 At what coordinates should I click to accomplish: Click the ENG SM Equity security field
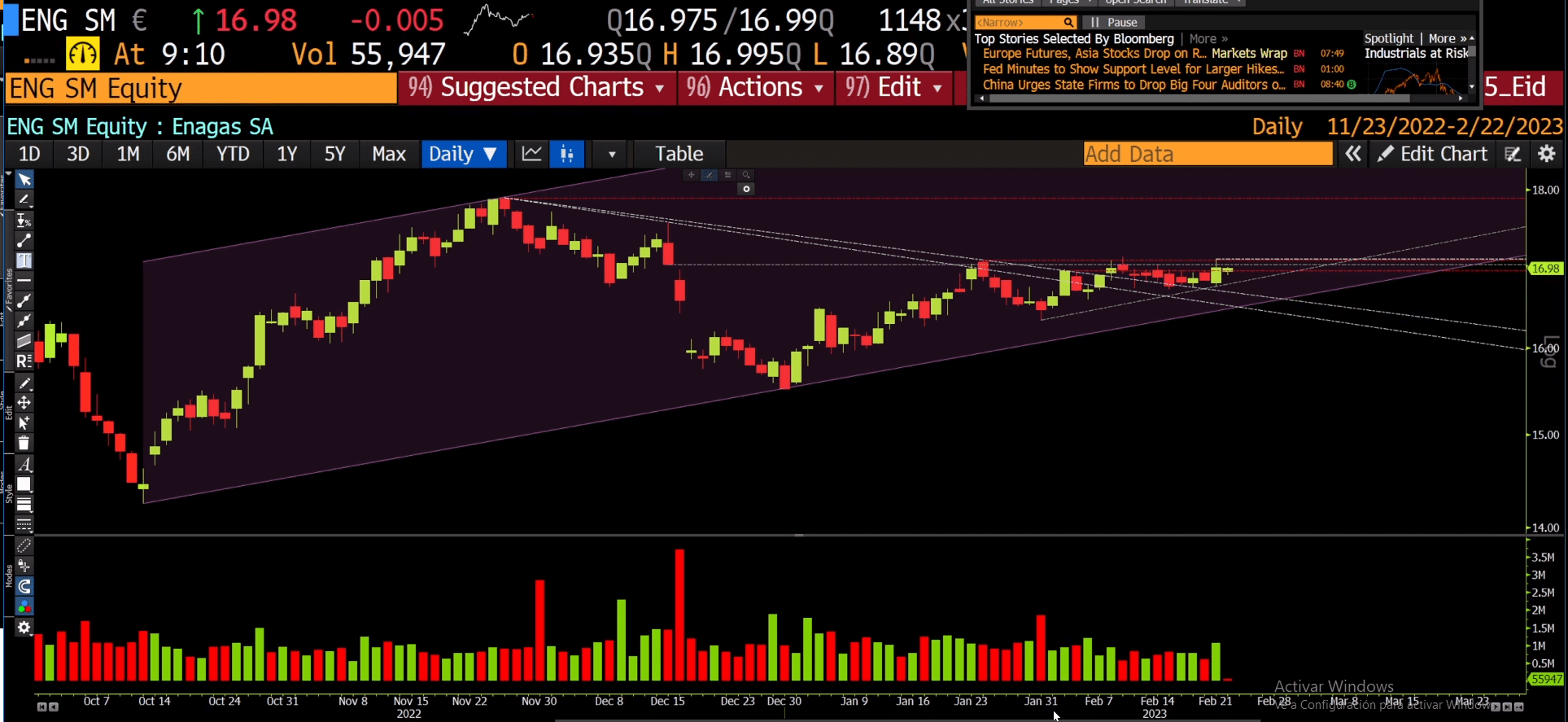(x=201, y=88)
